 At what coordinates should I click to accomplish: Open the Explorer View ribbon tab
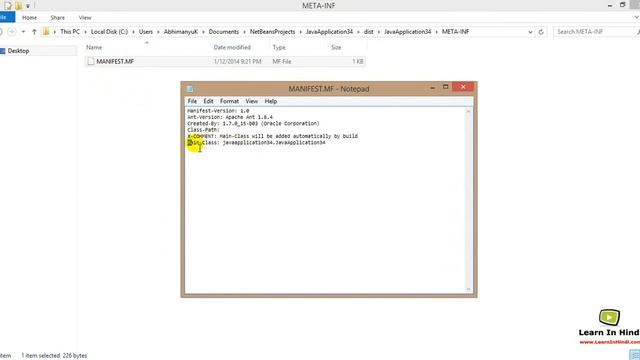(x=85, y=18)
